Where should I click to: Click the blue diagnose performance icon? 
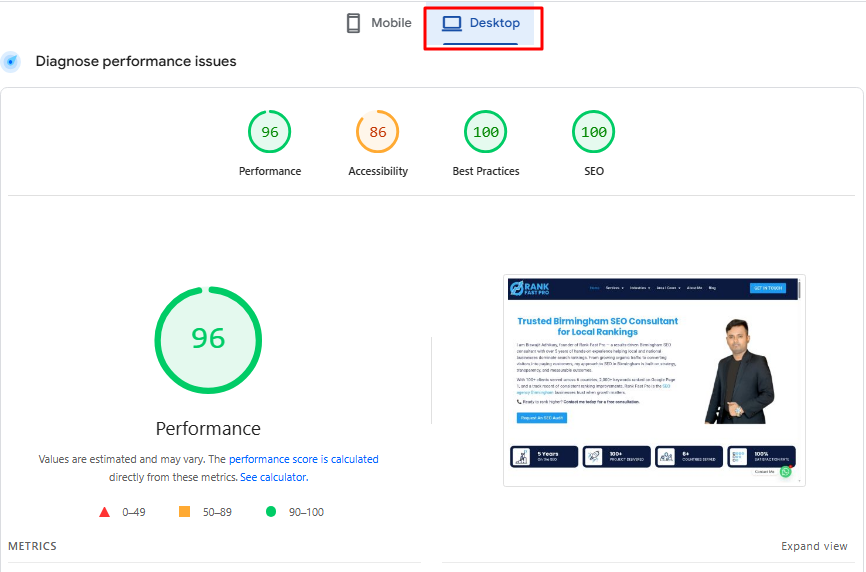pyautogui.click(x=11, y=62)
